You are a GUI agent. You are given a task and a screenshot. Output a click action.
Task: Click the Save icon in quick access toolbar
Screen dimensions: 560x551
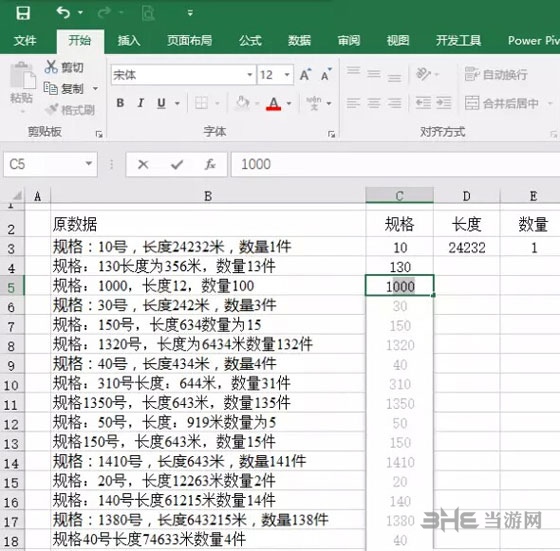click(23, 14)
